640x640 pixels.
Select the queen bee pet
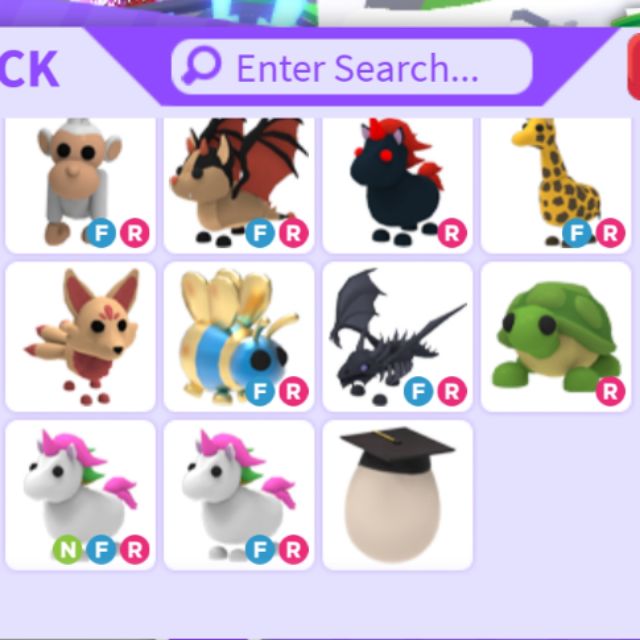[239, 337]
